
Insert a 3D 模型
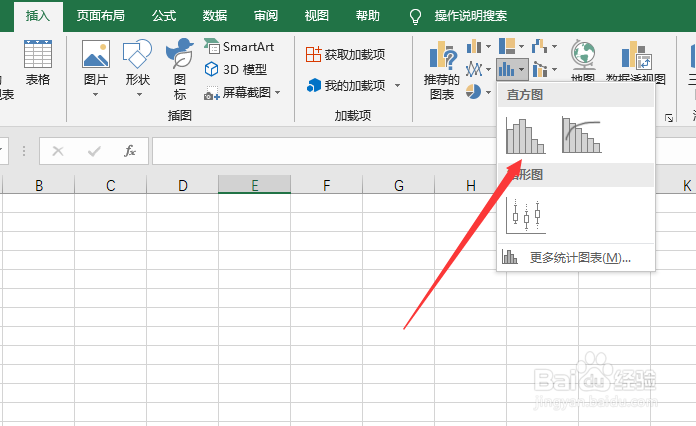click(x=235, y=69)
